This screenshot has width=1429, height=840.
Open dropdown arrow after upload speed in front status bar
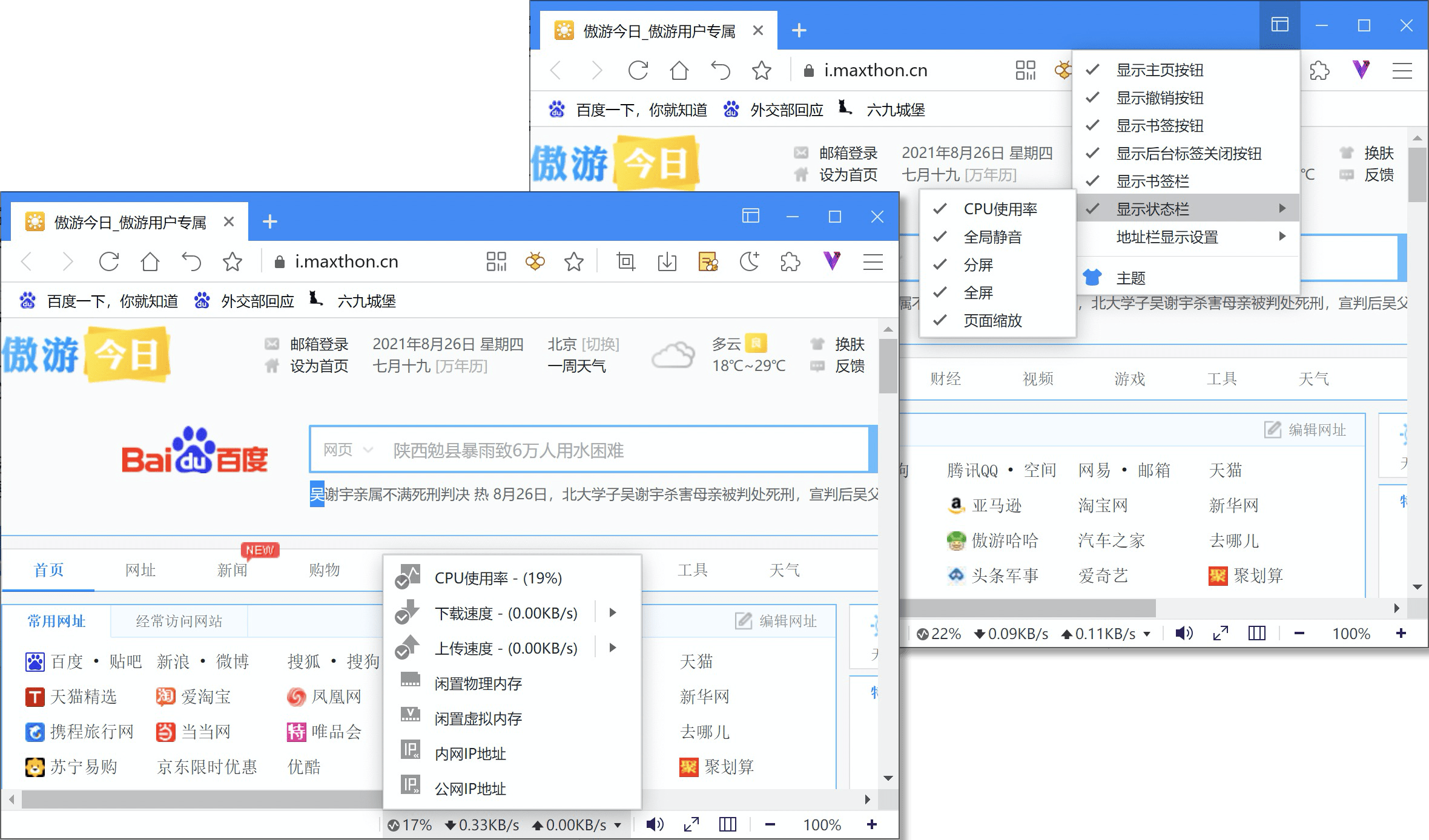point(617,825)
